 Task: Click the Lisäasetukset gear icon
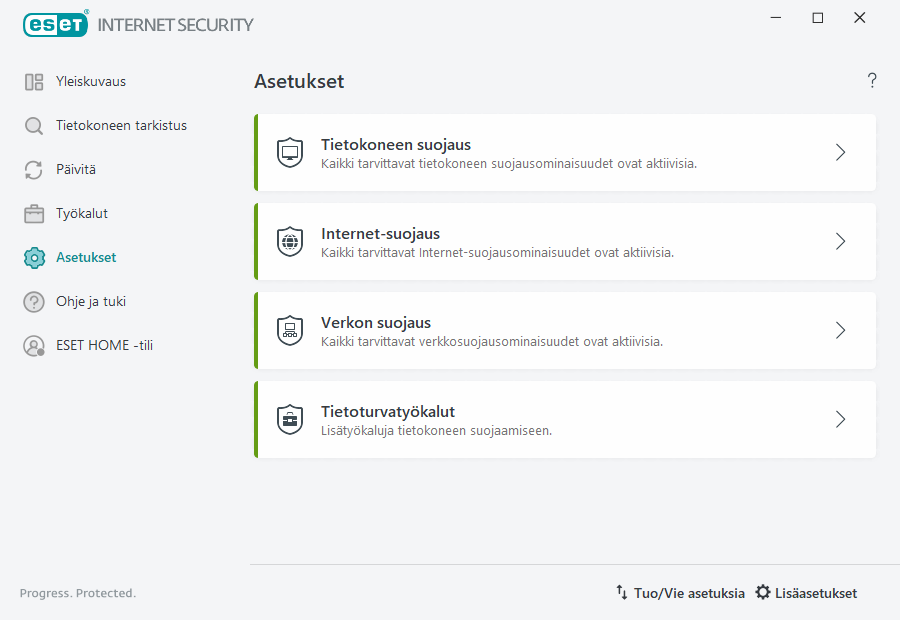(762, 592)
